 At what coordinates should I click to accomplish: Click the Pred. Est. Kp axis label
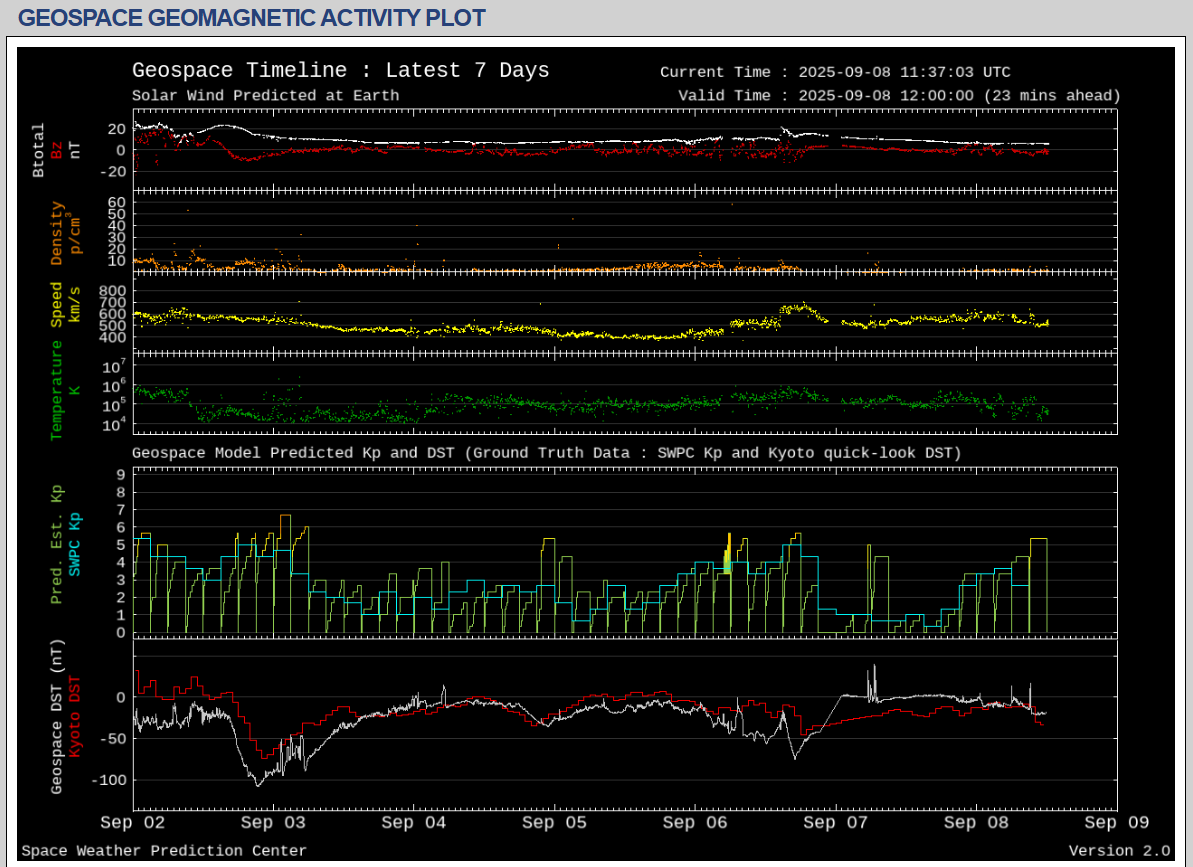[x=57, y=544]
